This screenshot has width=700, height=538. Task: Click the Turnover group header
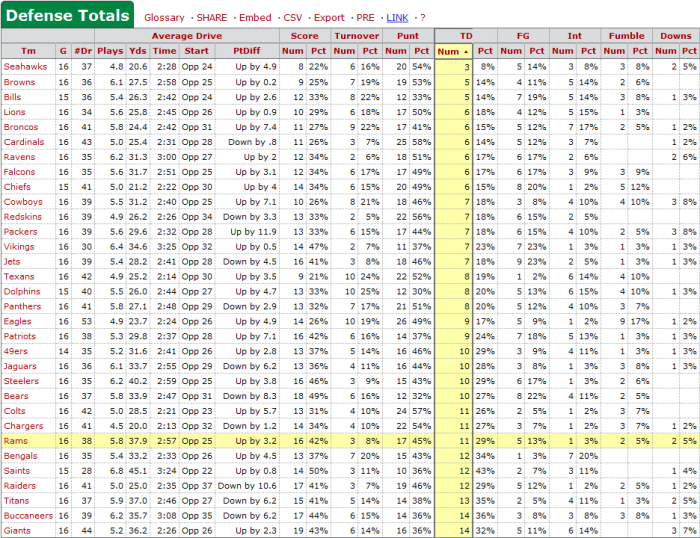(357, 36)
